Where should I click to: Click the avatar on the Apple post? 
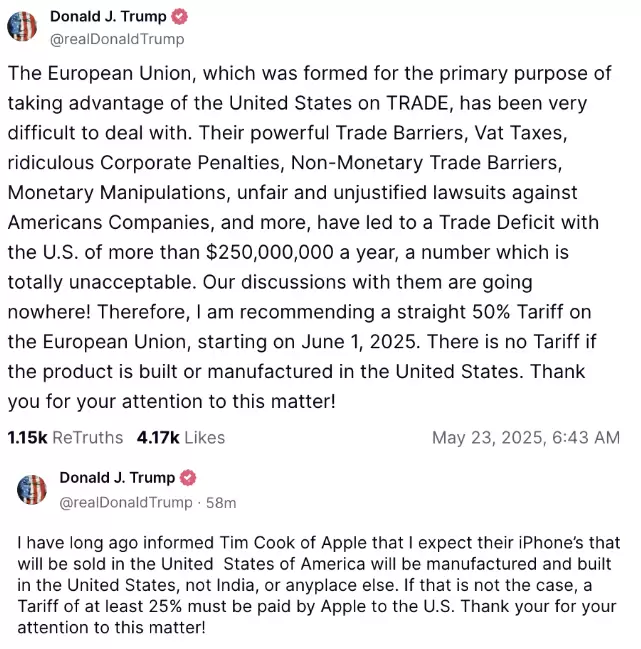[x=32, y=490]
